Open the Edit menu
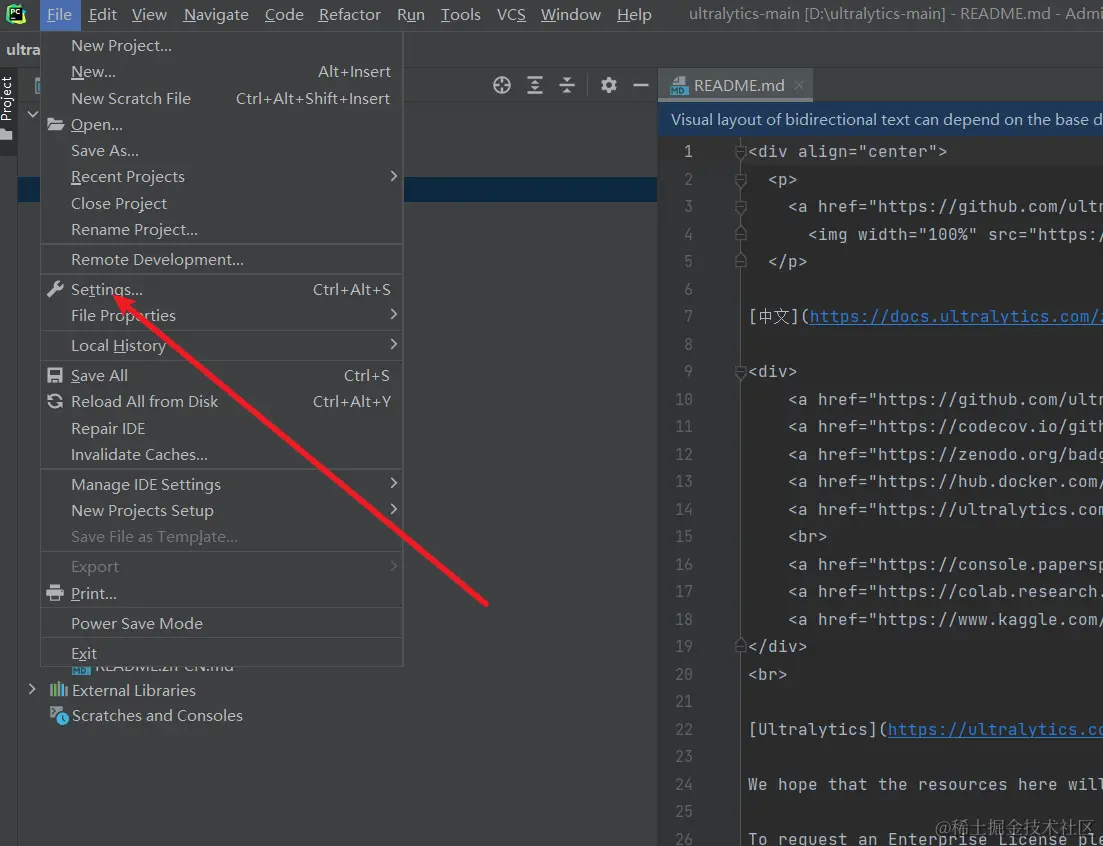The height and width of the screenshot is (846, 1103). pos(103,15)
